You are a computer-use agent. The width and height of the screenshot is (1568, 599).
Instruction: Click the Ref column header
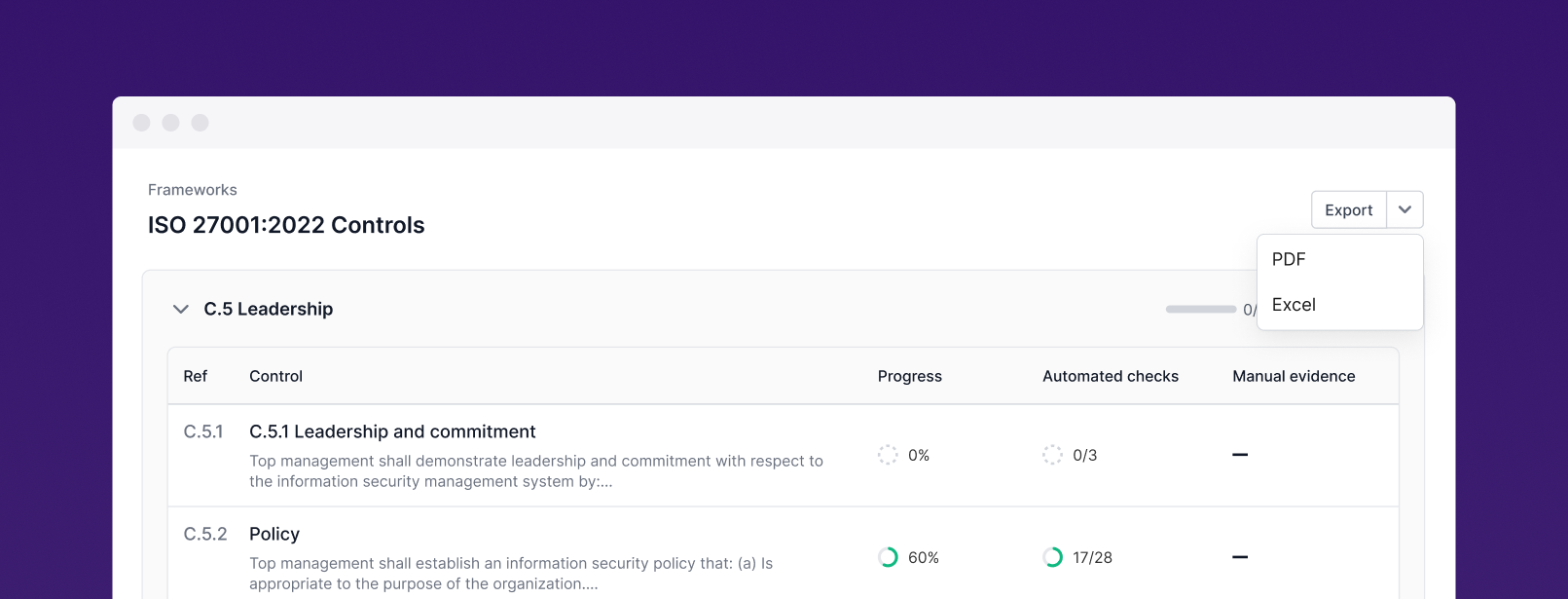click(x=196, y=376)
